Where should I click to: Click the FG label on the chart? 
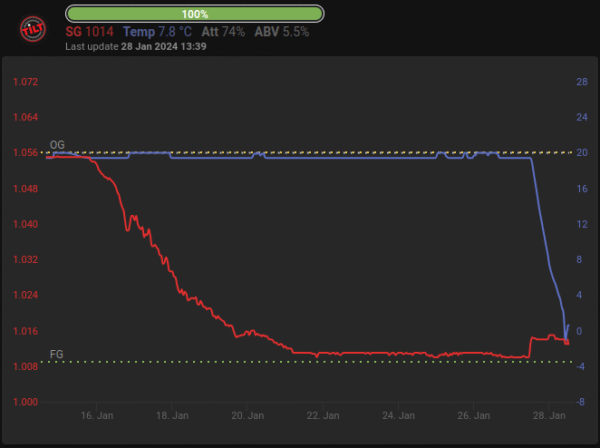click(57, 355)
